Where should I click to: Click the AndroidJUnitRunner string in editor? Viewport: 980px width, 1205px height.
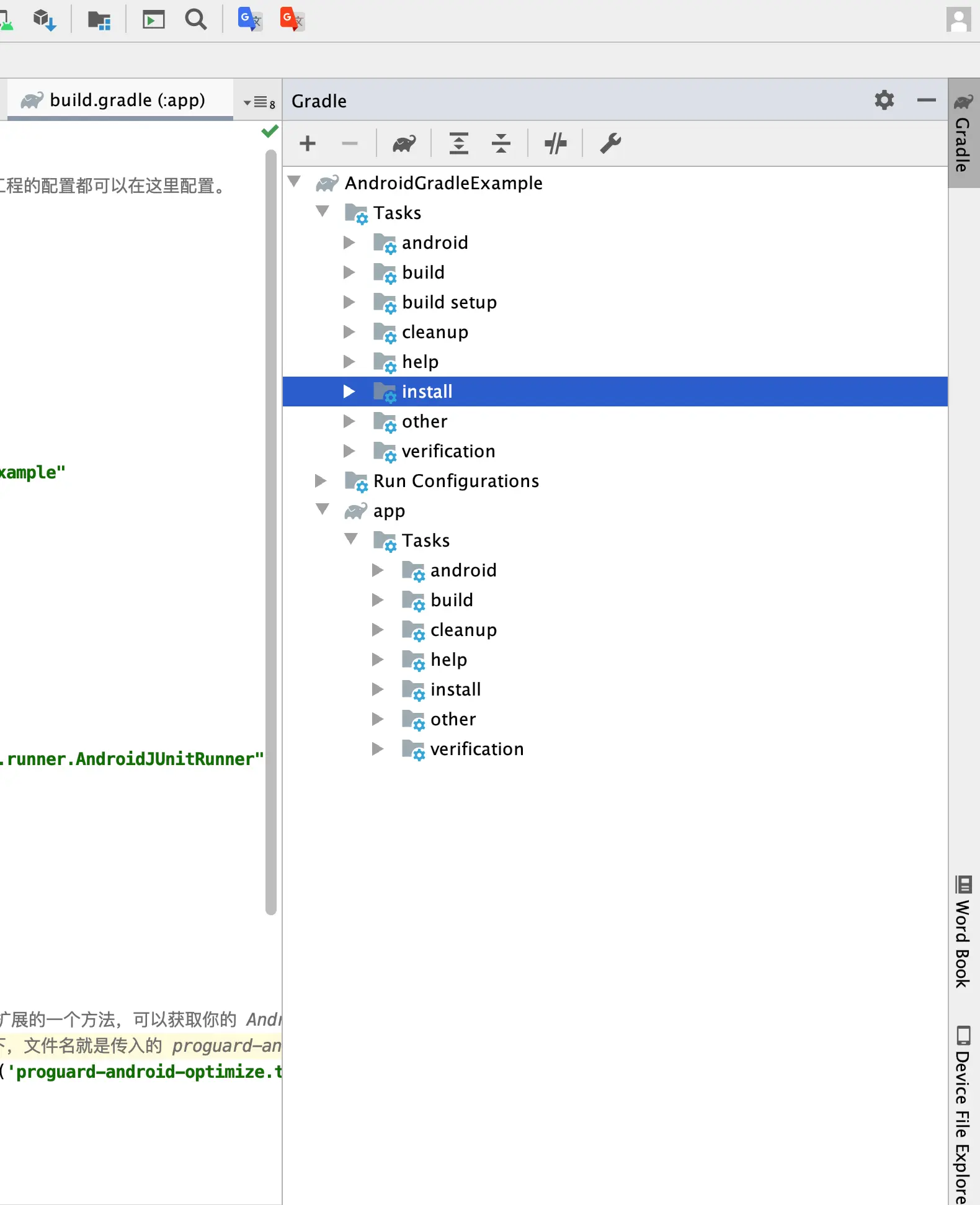point(132,759)
